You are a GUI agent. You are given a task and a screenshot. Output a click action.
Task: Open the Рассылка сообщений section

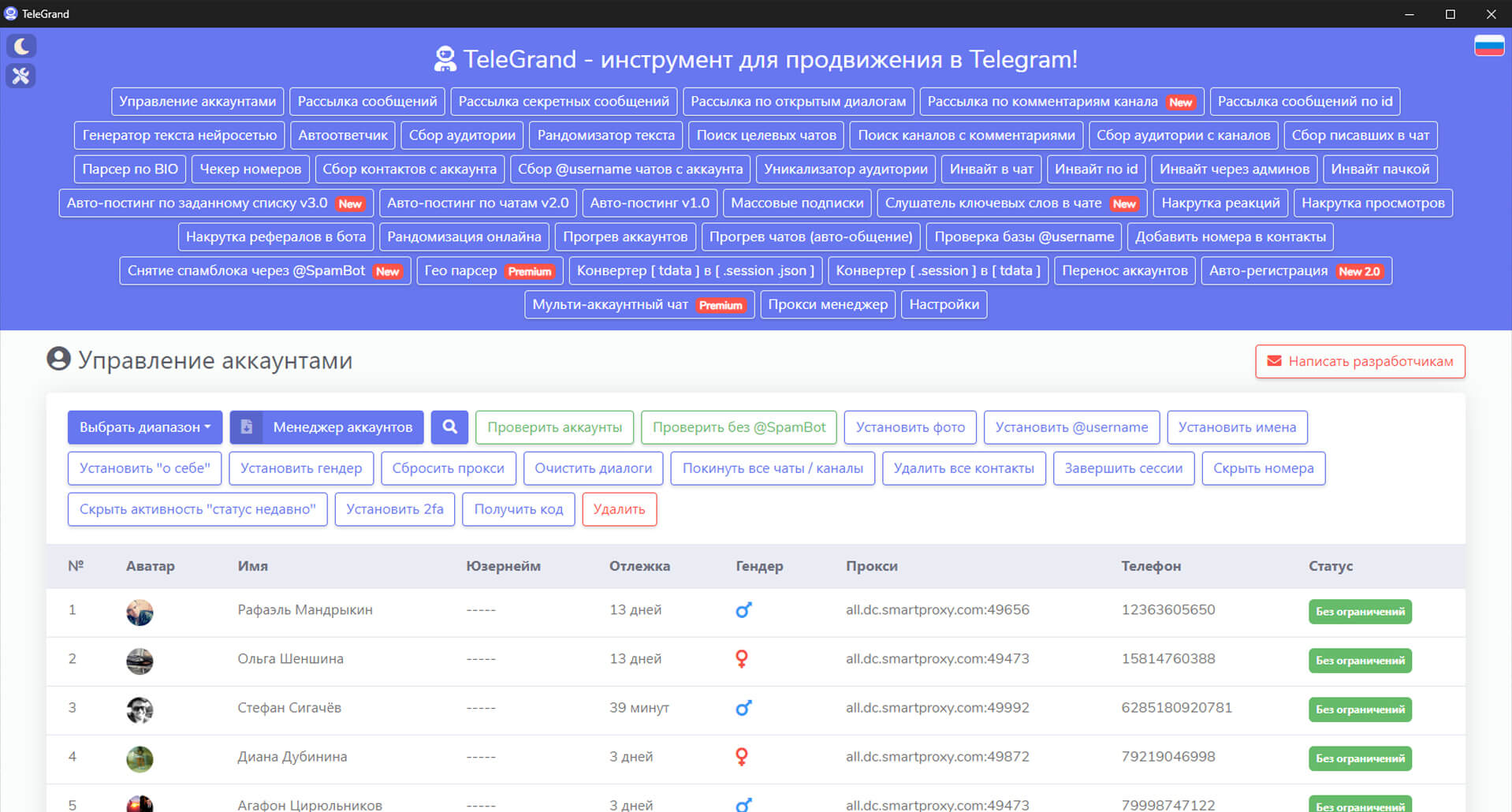coord(367,102)
